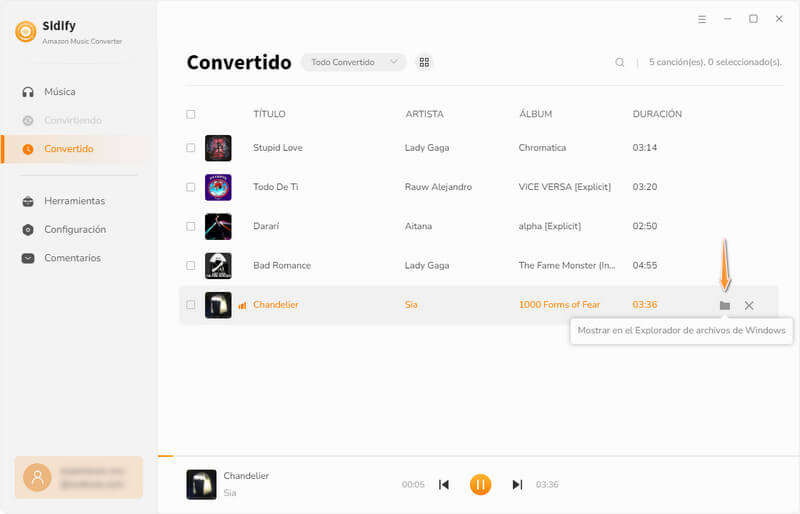Click the Rauw Alejandro artist cell
Screen dimensions: 800x514
[x=438, y=187]
